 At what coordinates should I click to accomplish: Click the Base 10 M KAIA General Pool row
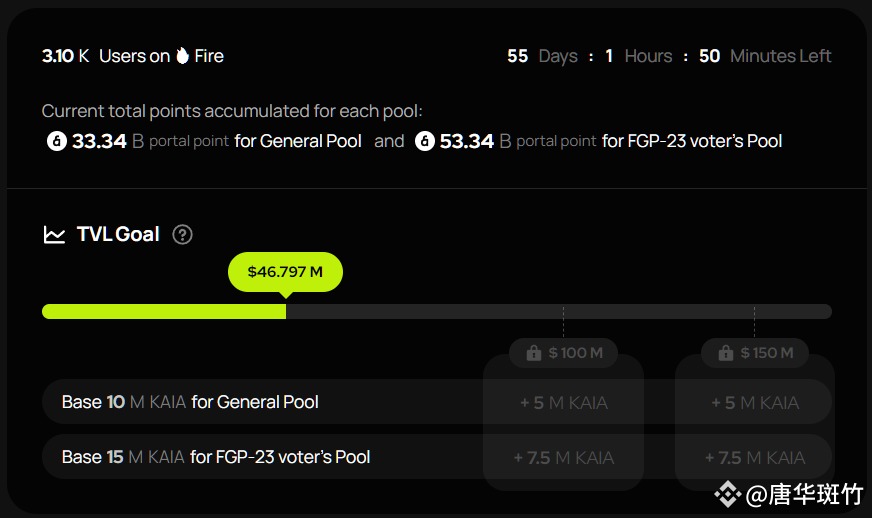(x=437, y=402)
